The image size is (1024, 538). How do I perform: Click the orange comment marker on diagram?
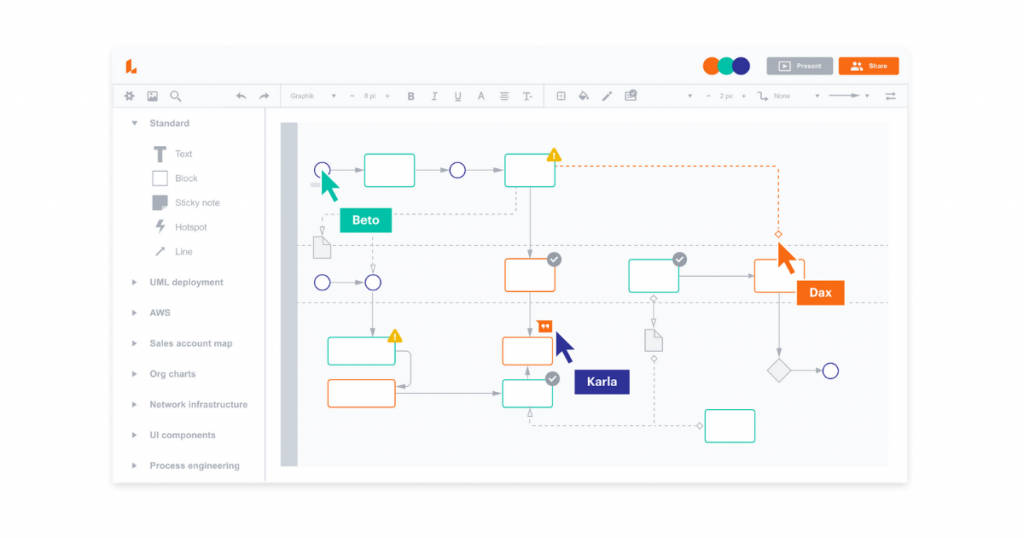pos(544,325)
